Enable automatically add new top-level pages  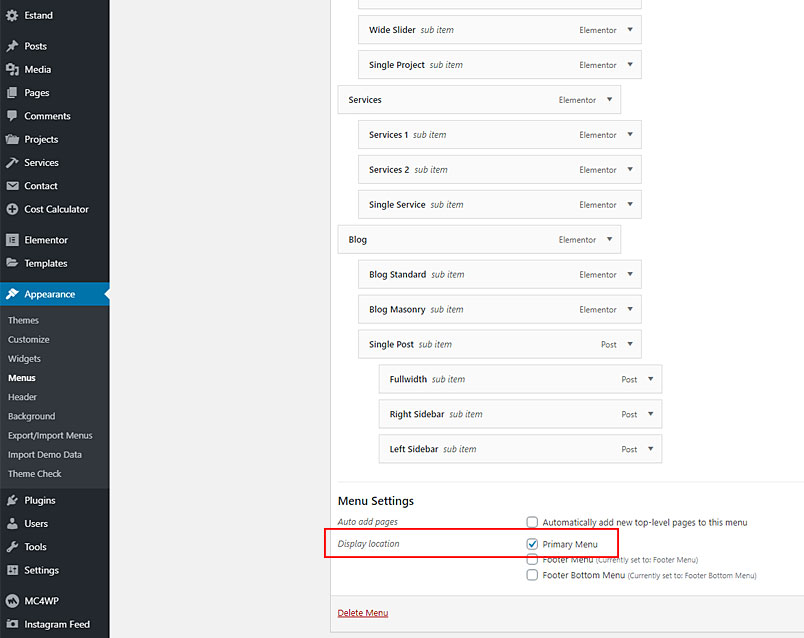(x=532, y=522)
